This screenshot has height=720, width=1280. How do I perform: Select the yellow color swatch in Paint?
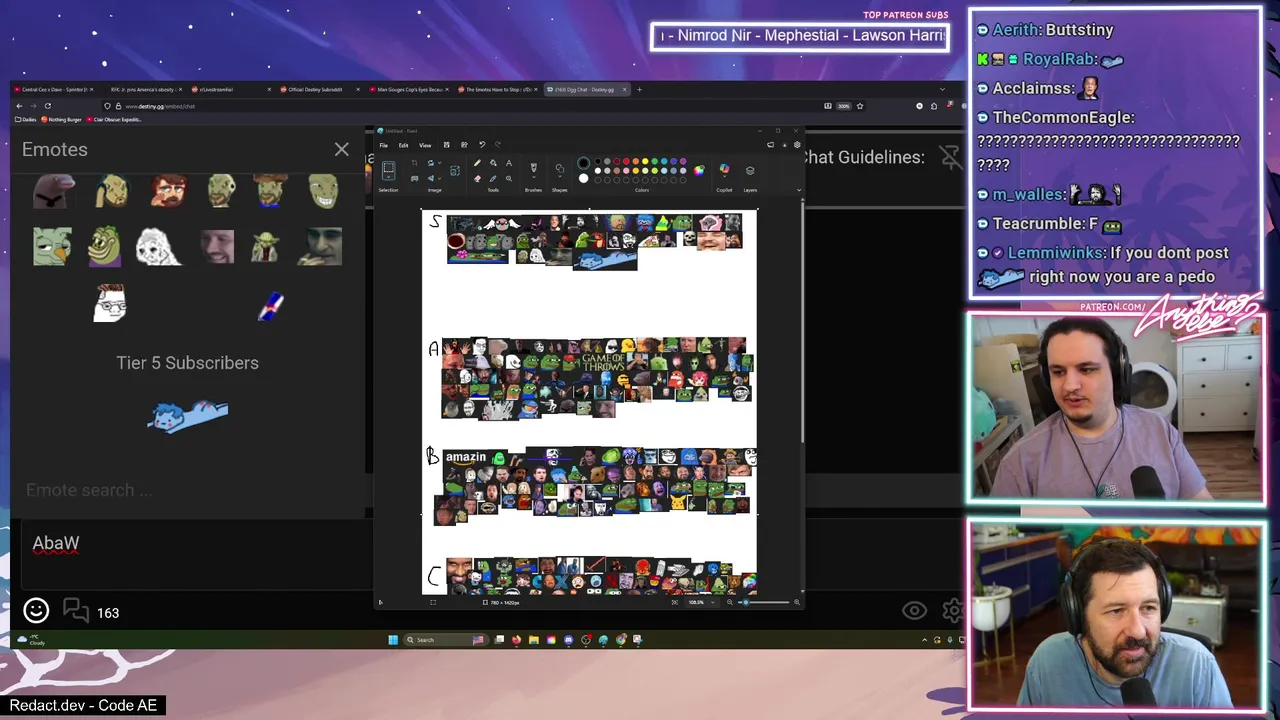[x=645, y=161]
